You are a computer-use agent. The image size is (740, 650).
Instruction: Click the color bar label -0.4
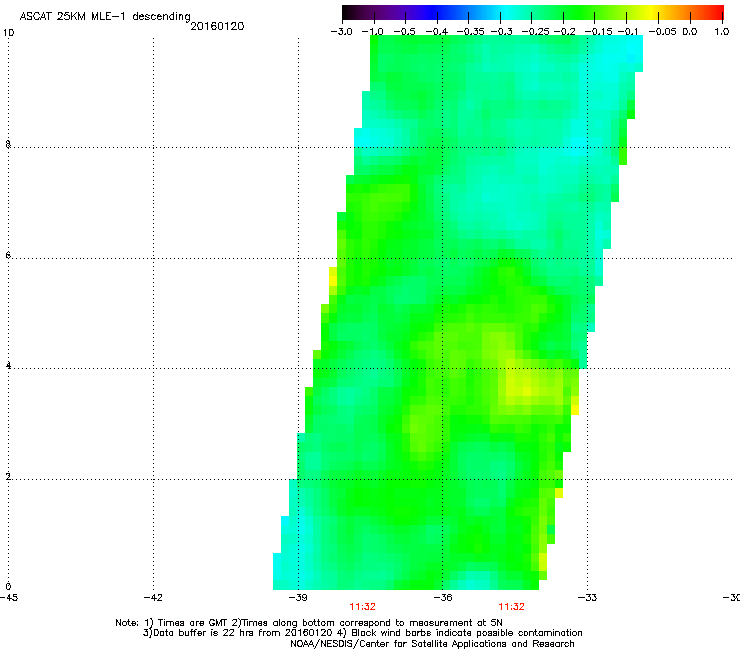[437, 32]
